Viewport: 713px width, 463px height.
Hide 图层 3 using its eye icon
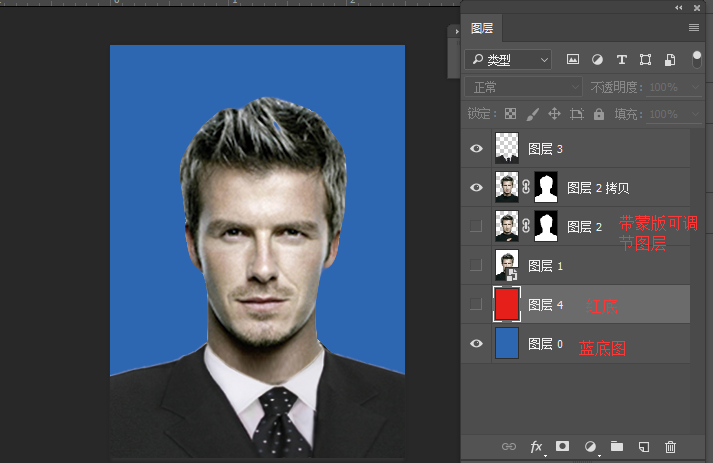coord(476,149)
